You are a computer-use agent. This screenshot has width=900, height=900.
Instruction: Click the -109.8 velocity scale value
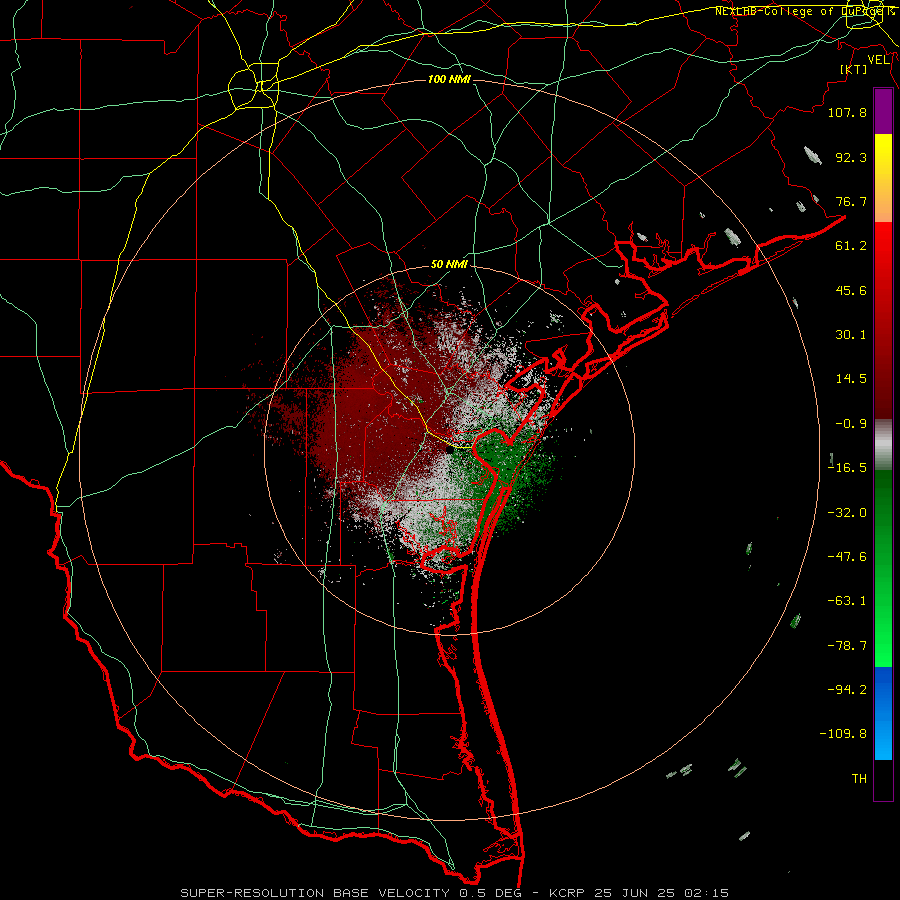(843, 734)
